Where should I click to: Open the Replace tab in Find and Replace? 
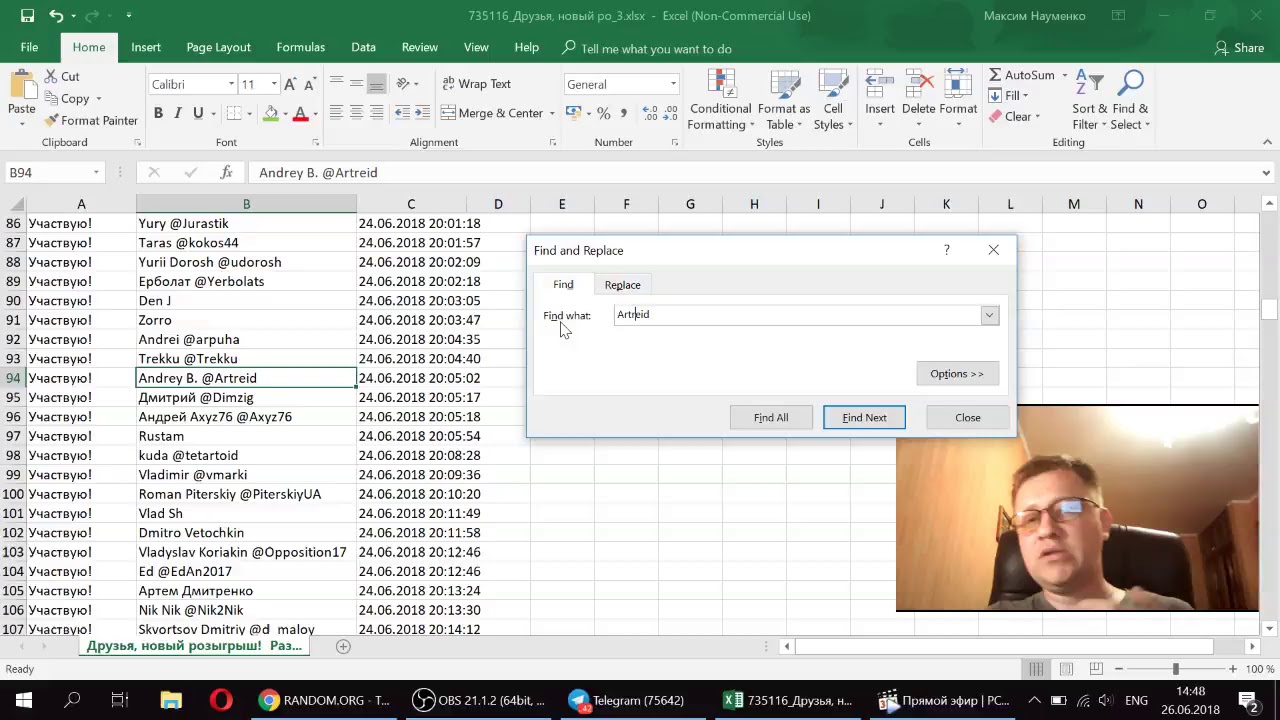point(622,285)
